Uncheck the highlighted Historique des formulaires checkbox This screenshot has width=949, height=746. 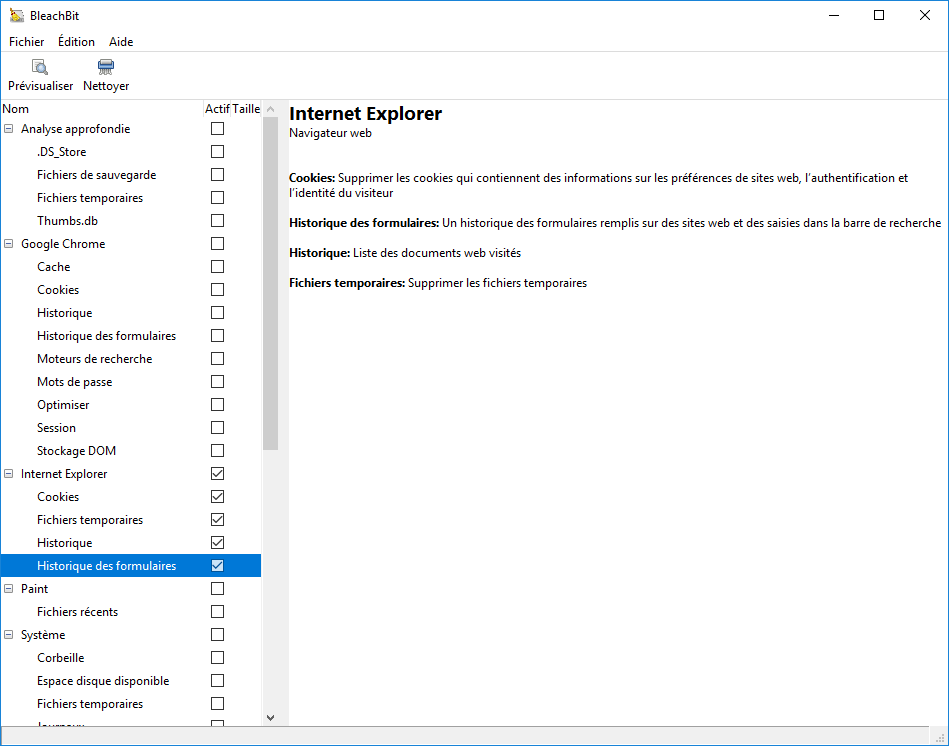point(217,566)
